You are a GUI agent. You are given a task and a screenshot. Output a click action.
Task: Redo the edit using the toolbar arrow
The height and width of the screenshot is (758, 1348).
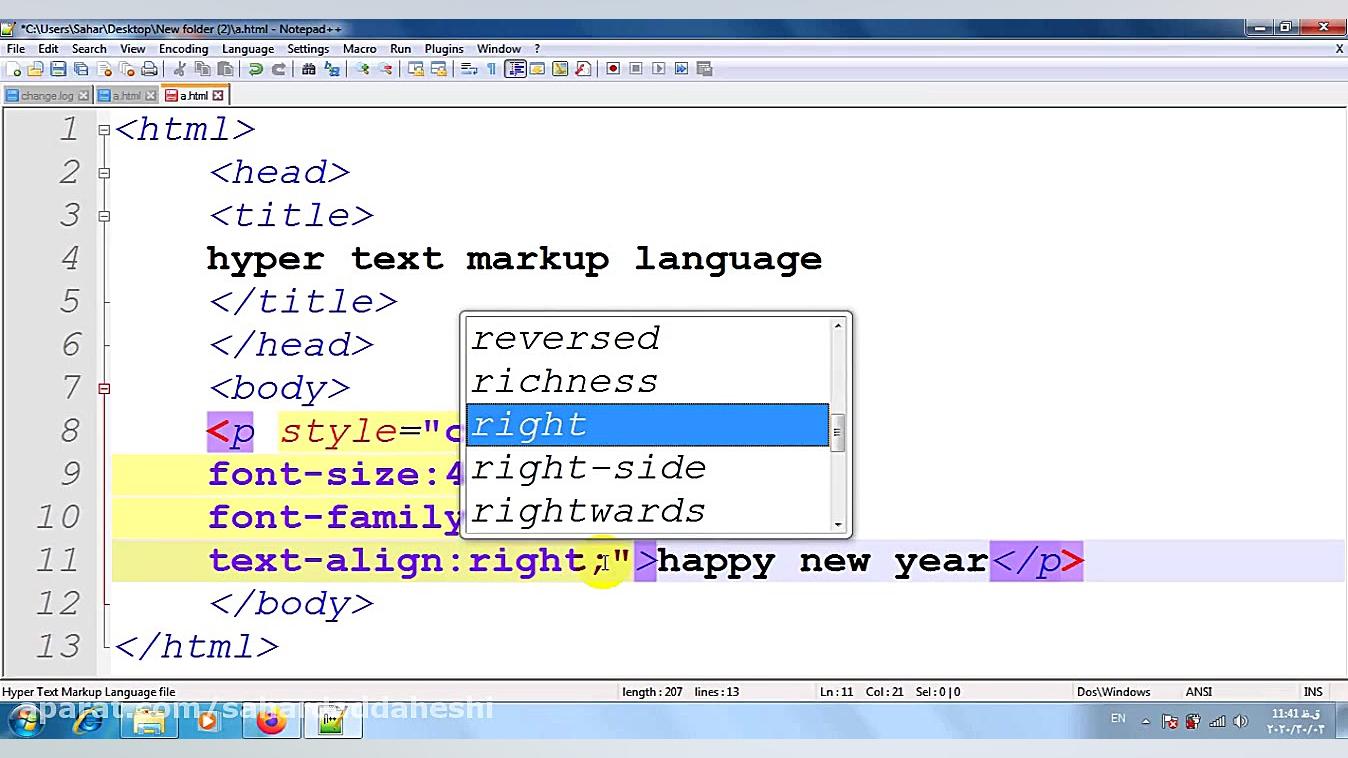[x=279, y=69]
